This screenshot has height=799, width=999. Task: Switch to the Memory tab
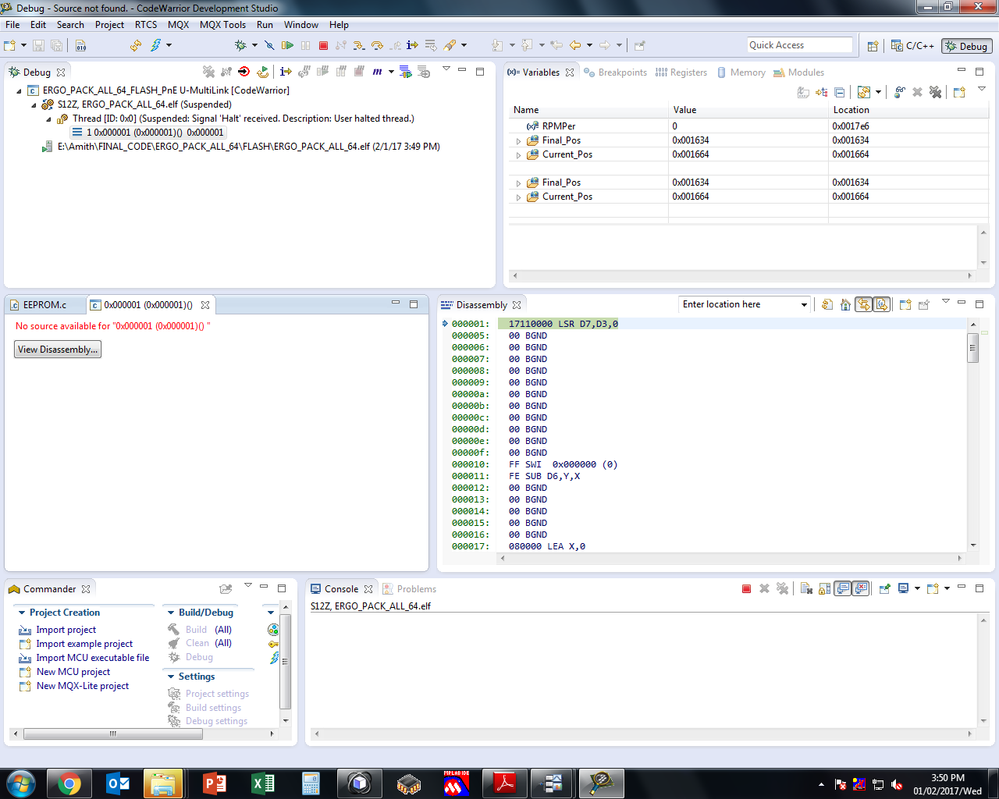pos(741,73)
